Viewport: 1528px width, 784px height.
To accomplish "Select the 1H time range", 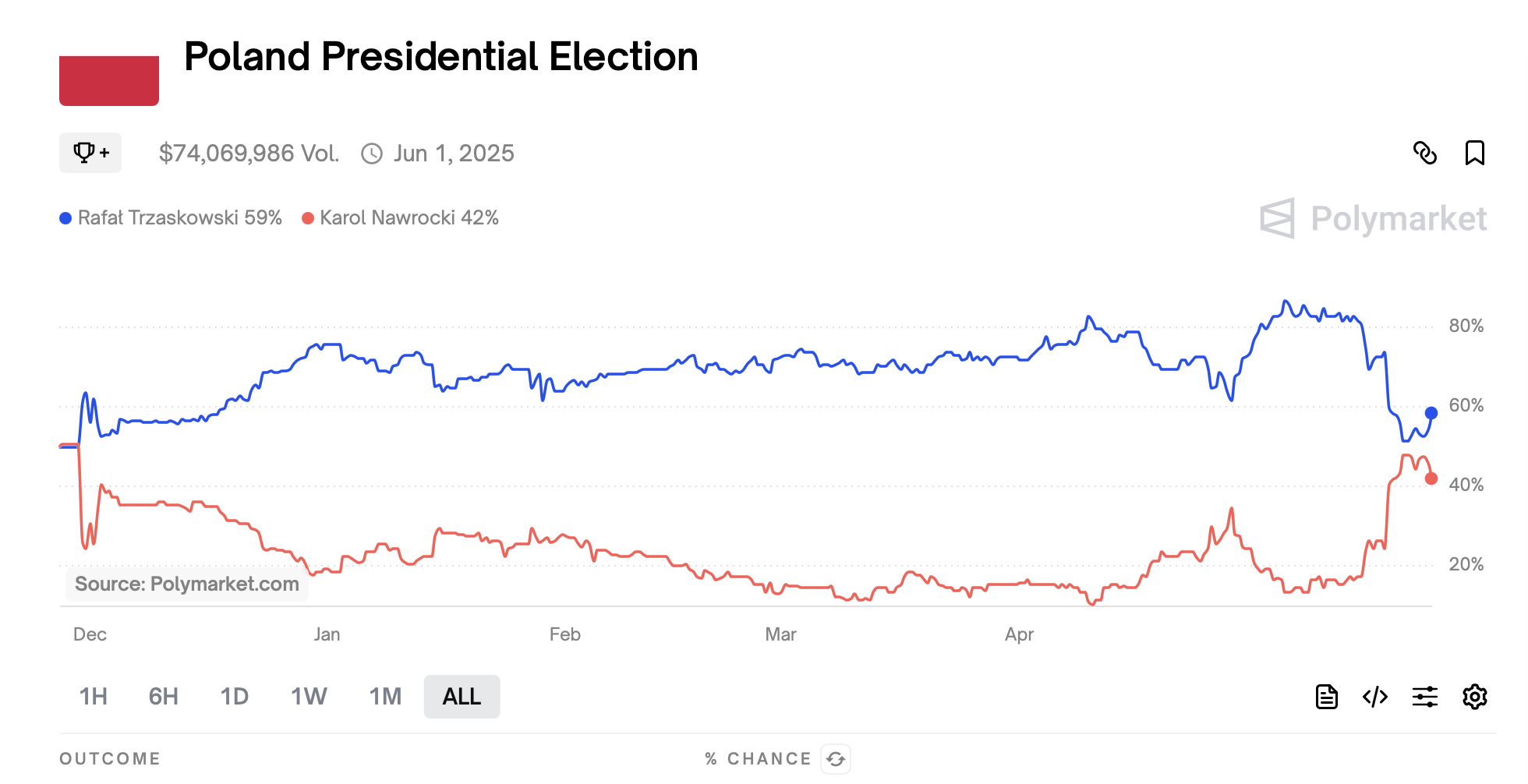I will [x=94, y=696].
